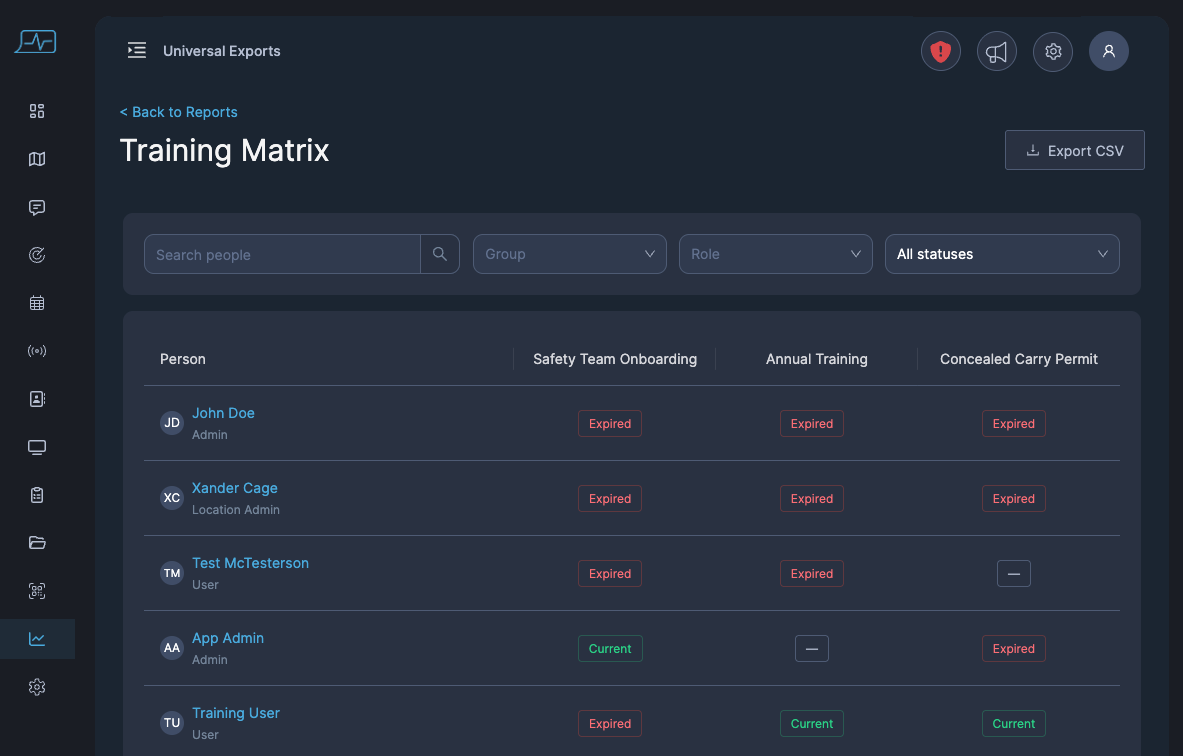
Task: Click Test McTesterson's Annual Training Expired badge
Action: click(x=812, y=573)
